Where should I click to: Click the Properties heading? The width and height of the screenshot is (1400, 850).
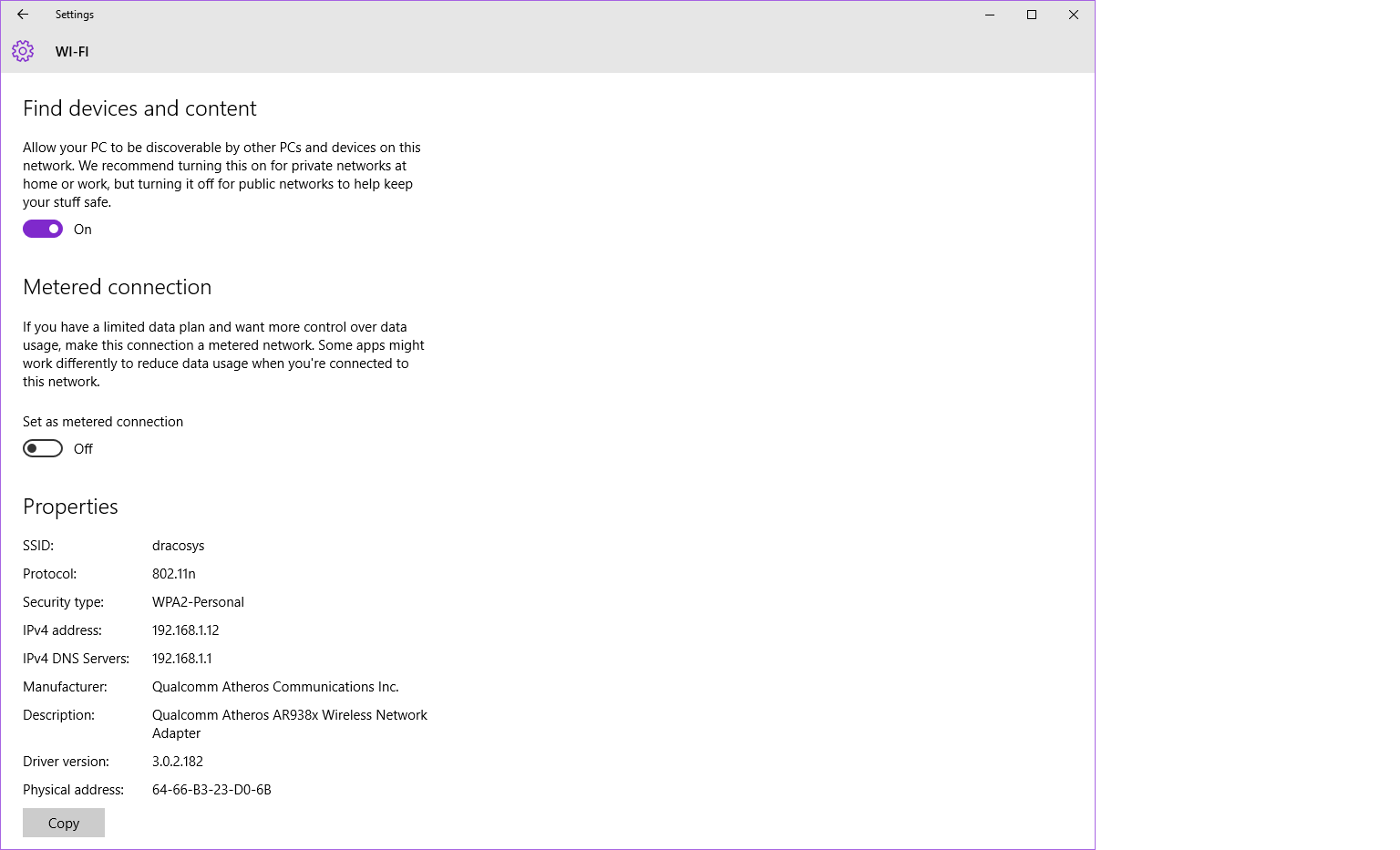tap(70, 507)
